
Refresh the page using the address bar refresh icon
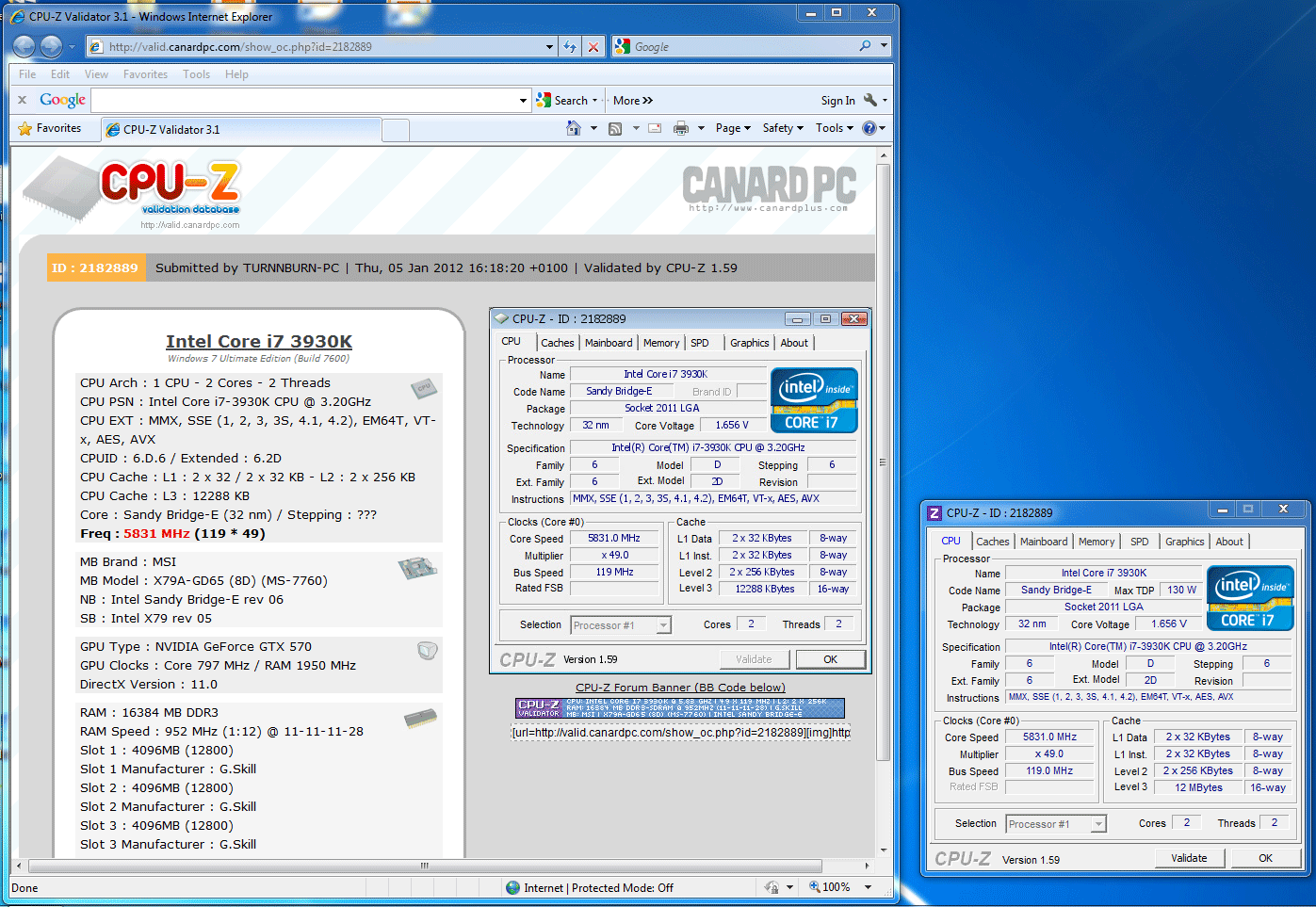(570, 46)
